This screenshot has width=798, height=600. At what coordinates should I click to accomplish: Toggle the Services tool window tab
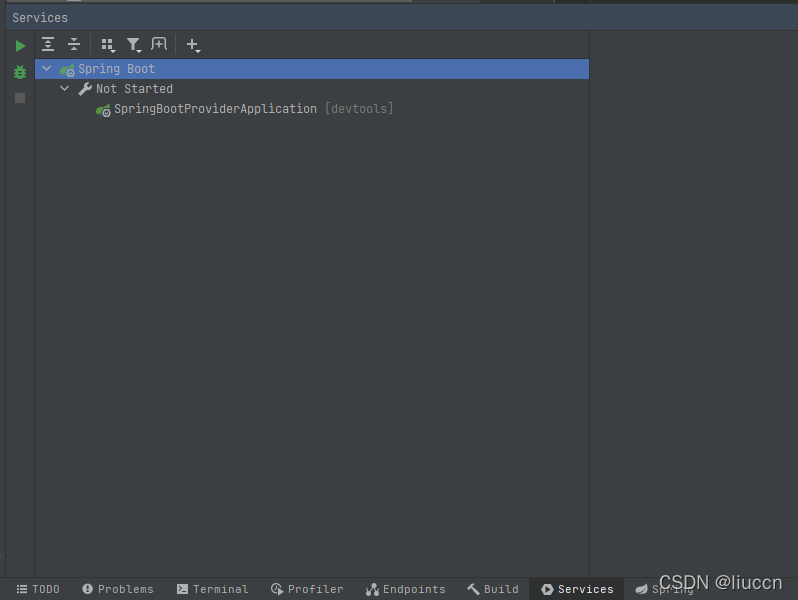pos(577,589)
